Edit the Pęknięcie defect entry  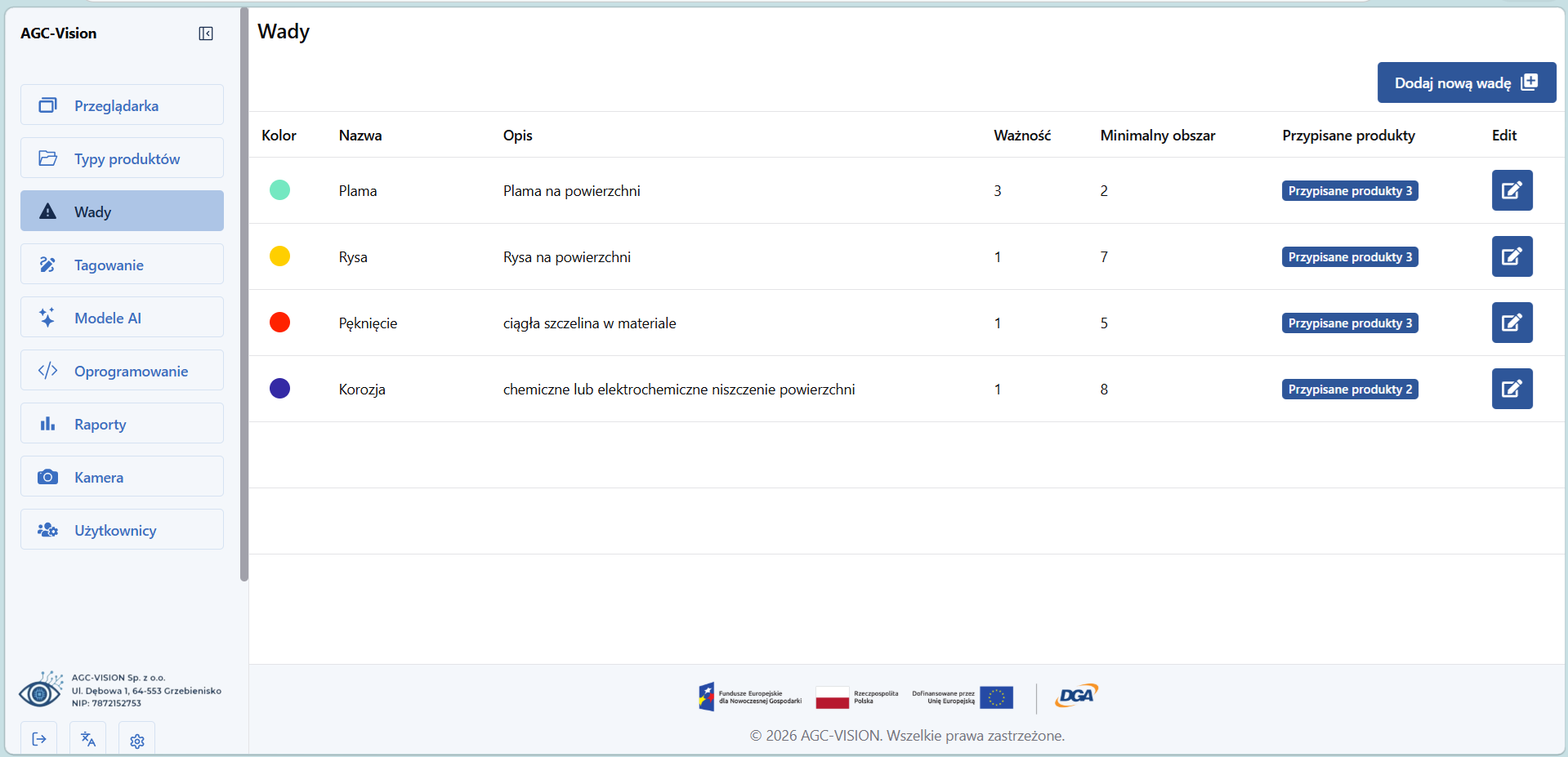tap(1512, 323)
